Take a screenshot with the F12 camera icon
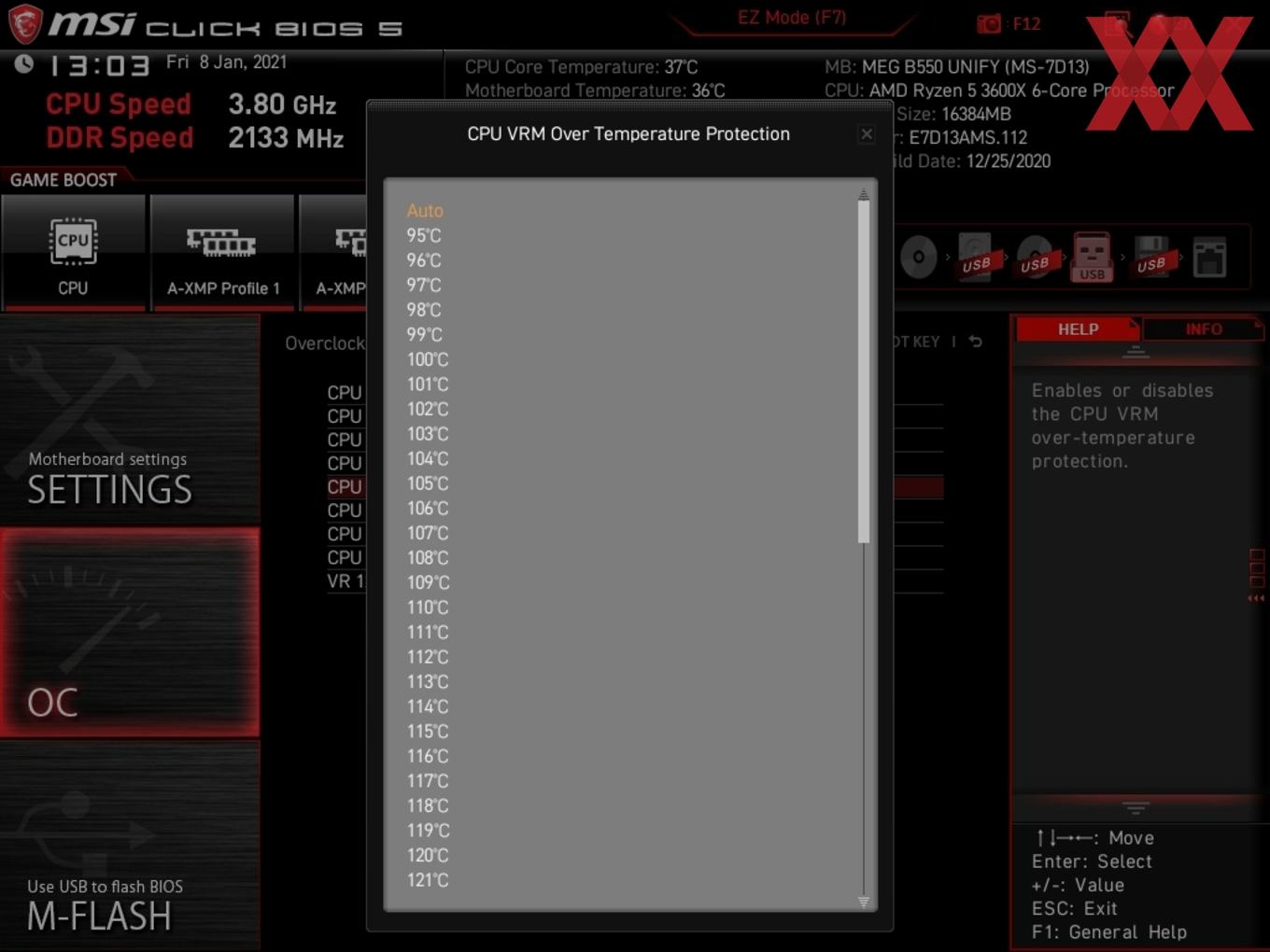This screenshot has height=952, width=1270. tap(989, 23)
